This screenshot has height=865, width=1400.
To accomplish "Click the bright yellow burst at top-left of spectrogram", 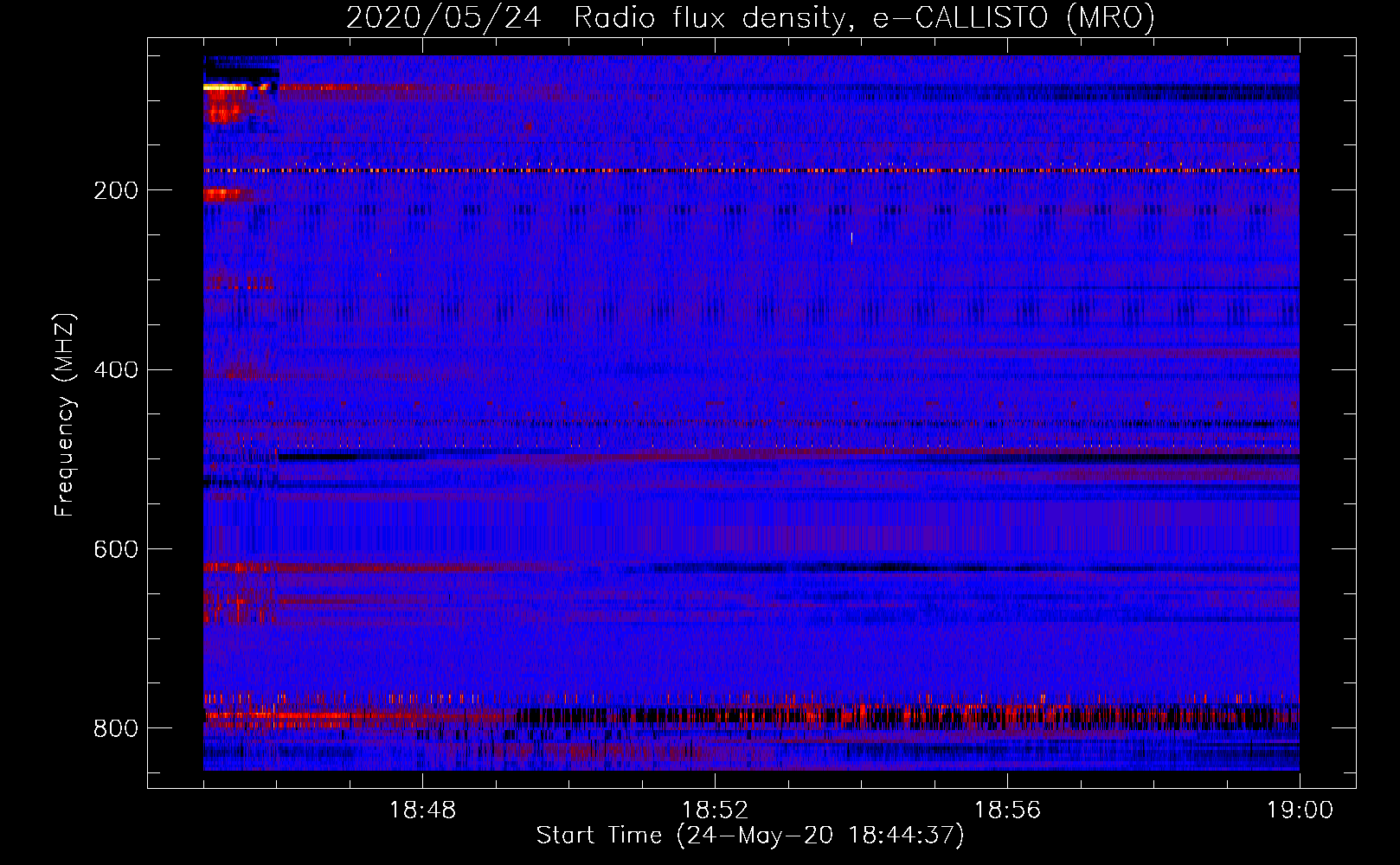I will pyautogui.click(x=227, y=87).
